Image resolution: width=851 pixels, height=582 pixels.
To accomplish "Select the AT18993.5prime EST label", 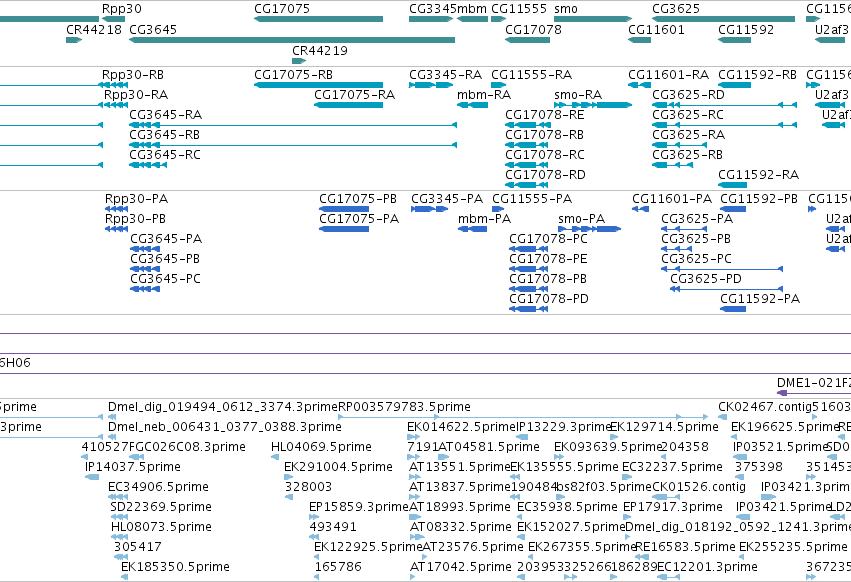I will [460, 507].
